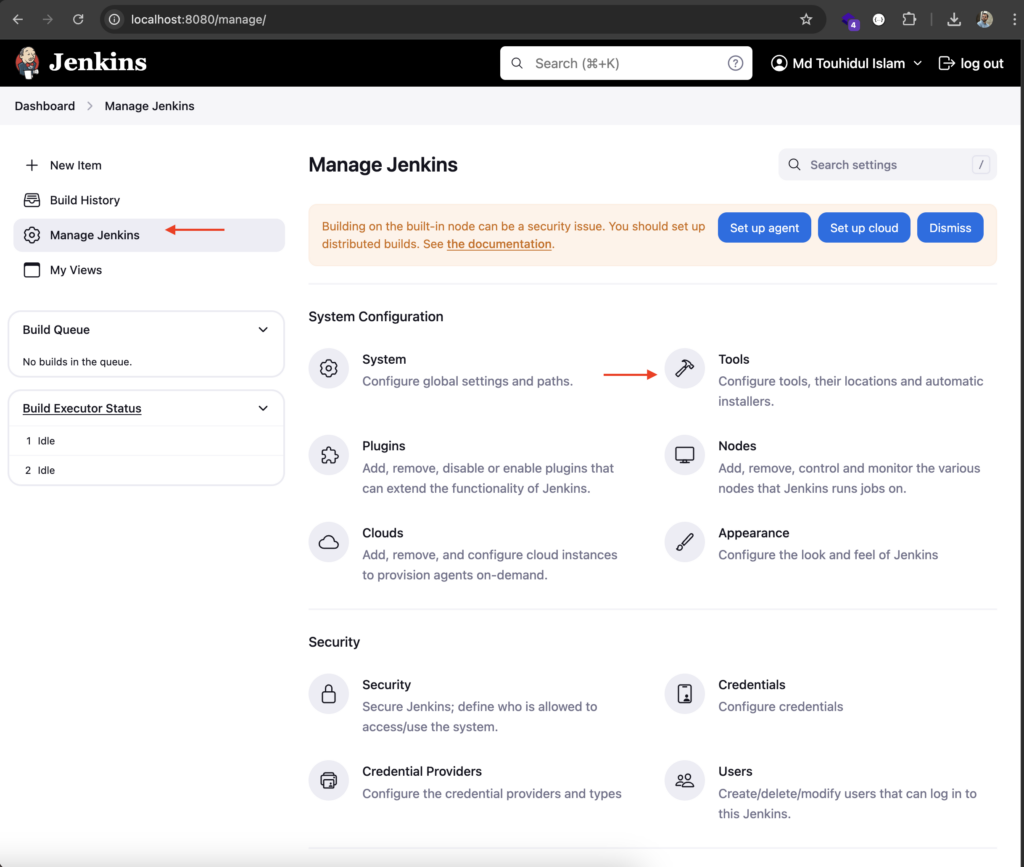Open the Nodes title

pyautogui.click(x=737, y=446)
